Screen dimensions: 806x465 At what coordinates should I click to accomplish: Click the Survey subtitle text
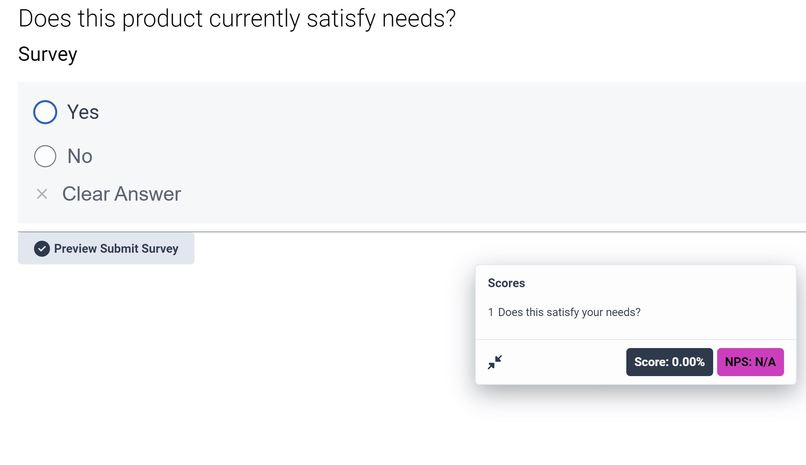pyautogui.click(x=48, y=54)
